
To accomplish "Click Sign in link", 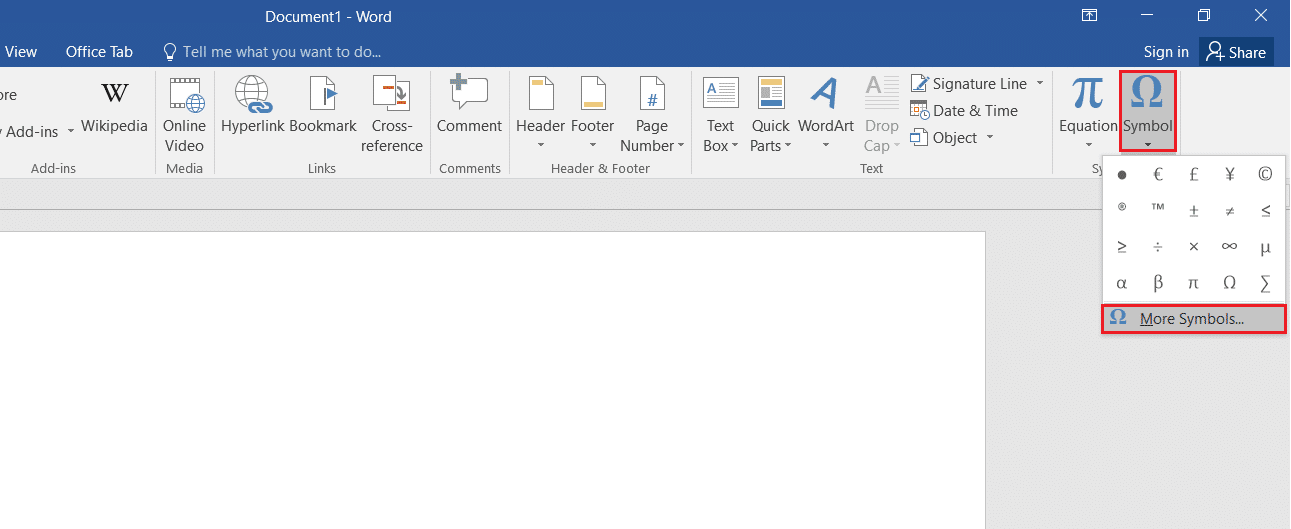I will point(1166,52).
